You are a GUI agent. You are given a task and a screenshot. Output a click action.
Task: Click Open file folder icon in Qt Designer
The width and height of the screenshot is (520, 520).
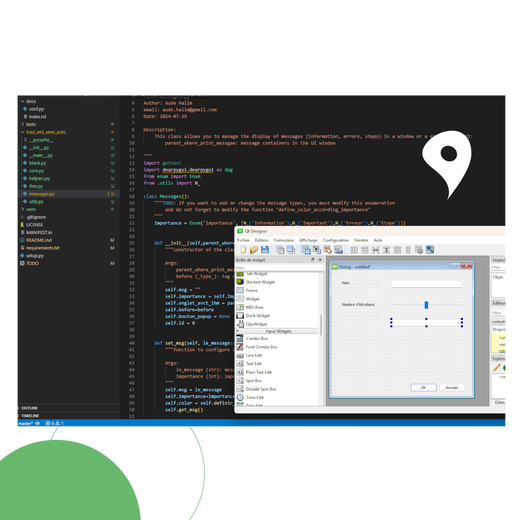click(254, 250)
